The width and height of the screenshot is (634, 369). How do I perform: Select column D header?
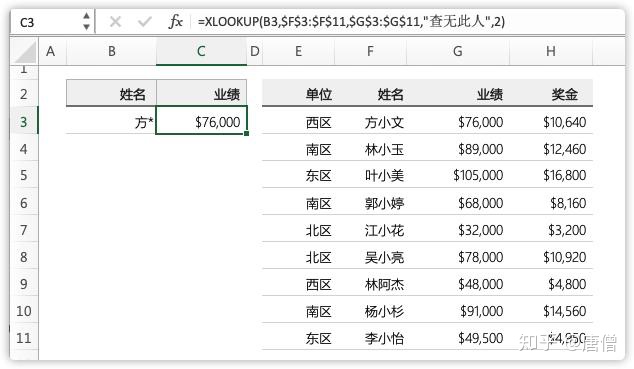(255, 51)
